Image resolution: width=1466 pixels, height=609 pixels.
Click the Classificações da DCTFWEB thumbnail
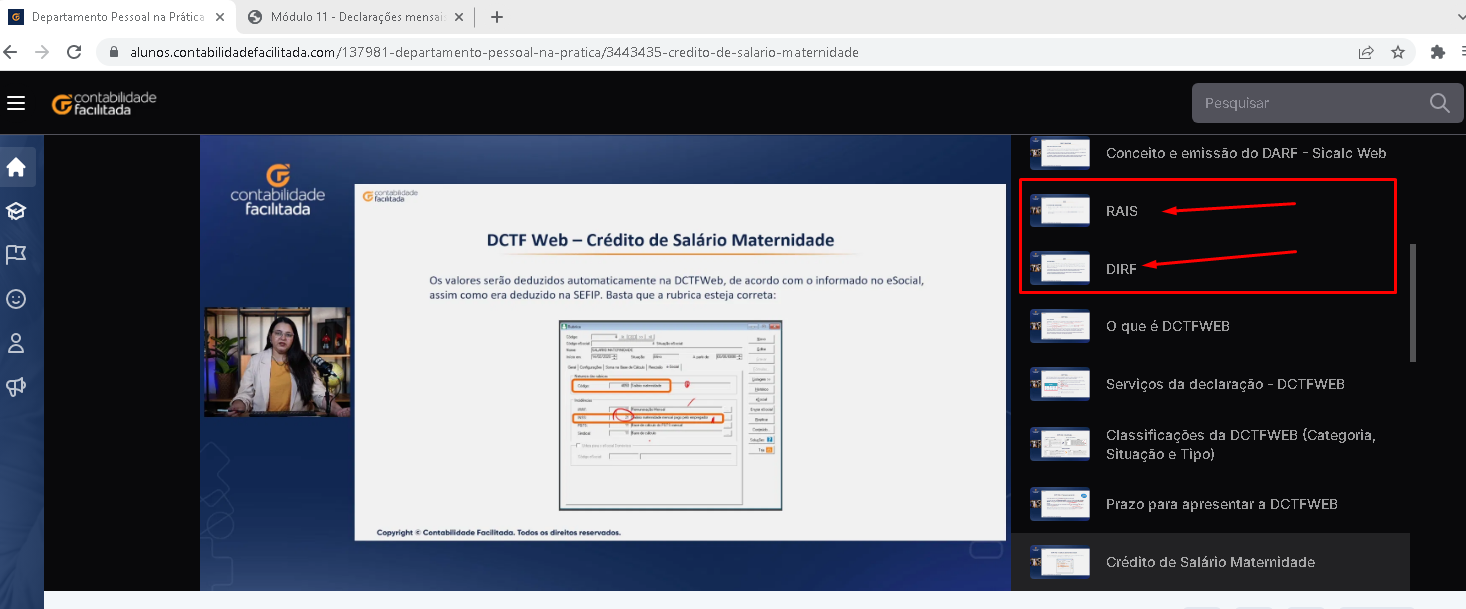(1060, 444)
